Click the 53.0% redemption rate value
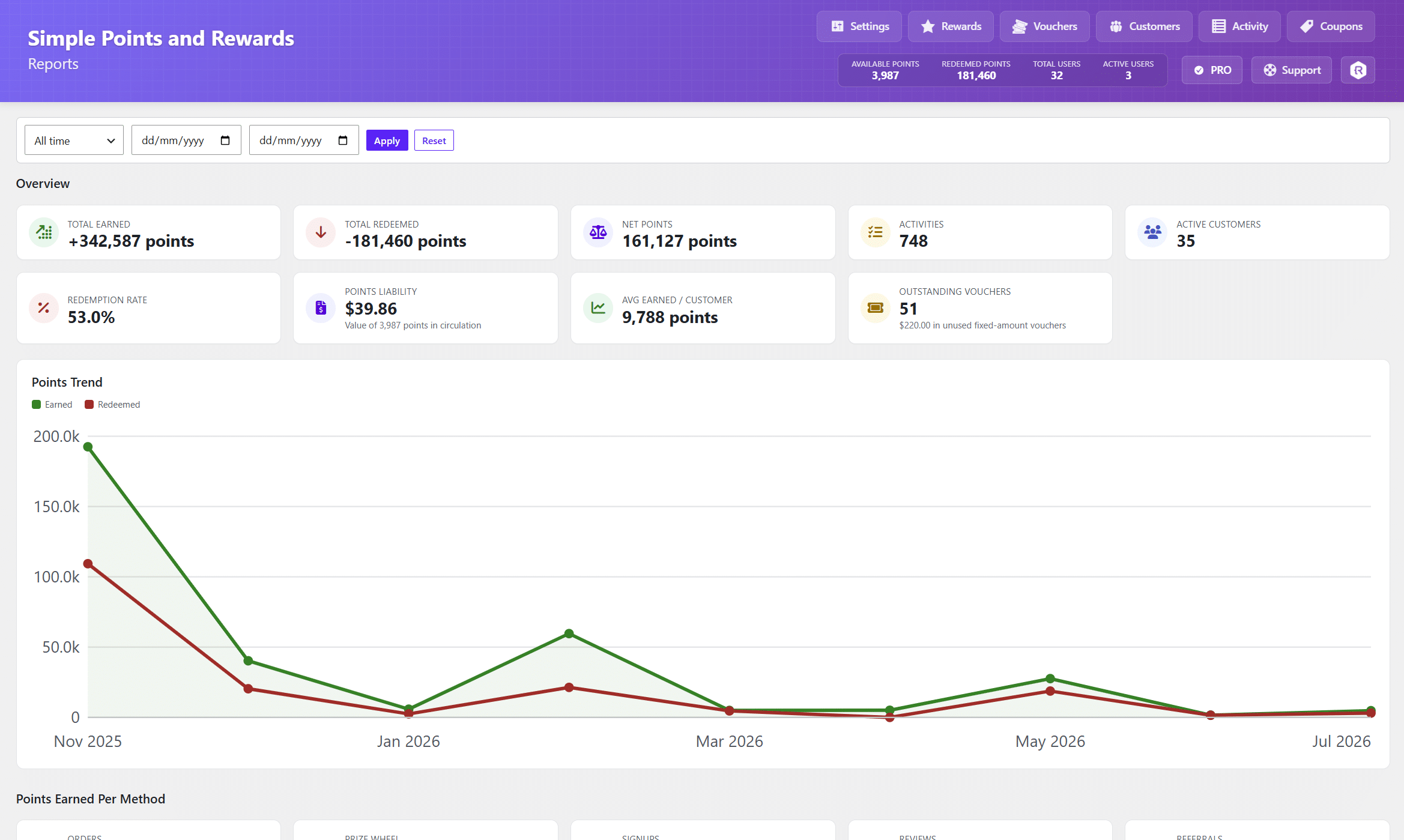Image resolution: width=1404 pixels, height=840 pixels. coord(91,317)
